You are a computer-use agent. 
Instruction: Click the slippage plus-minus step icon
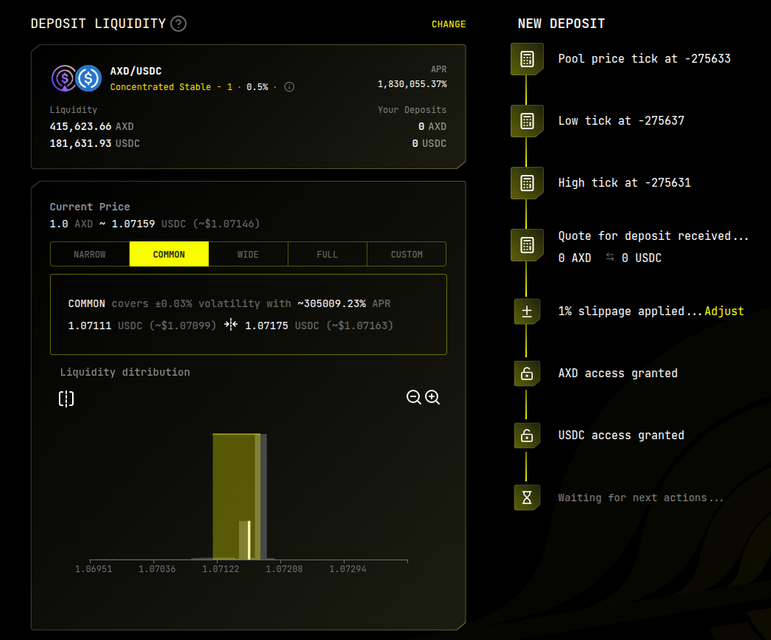(x=526, y=311)
